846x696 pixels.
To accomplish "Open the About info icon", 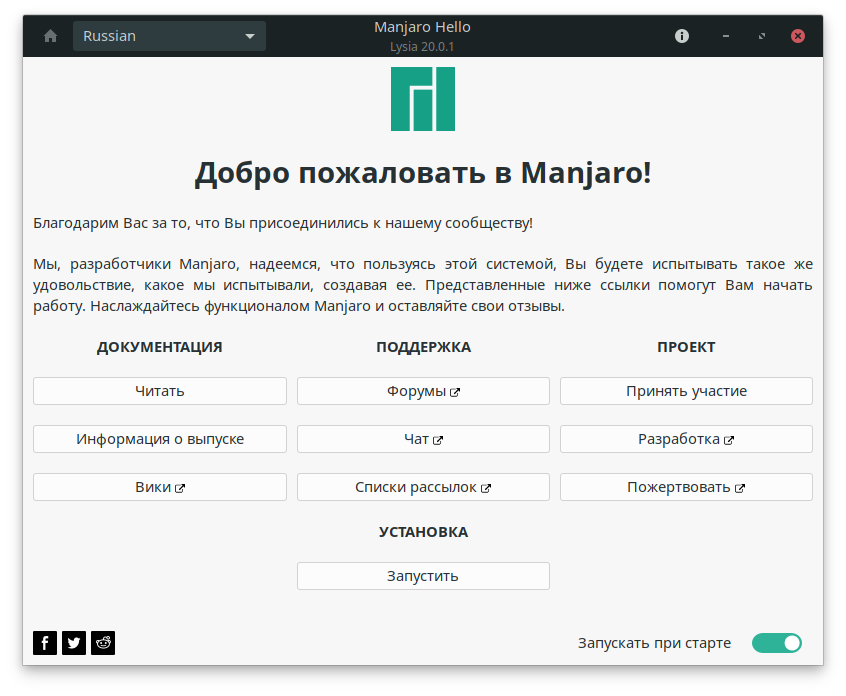I will [681, 36].
